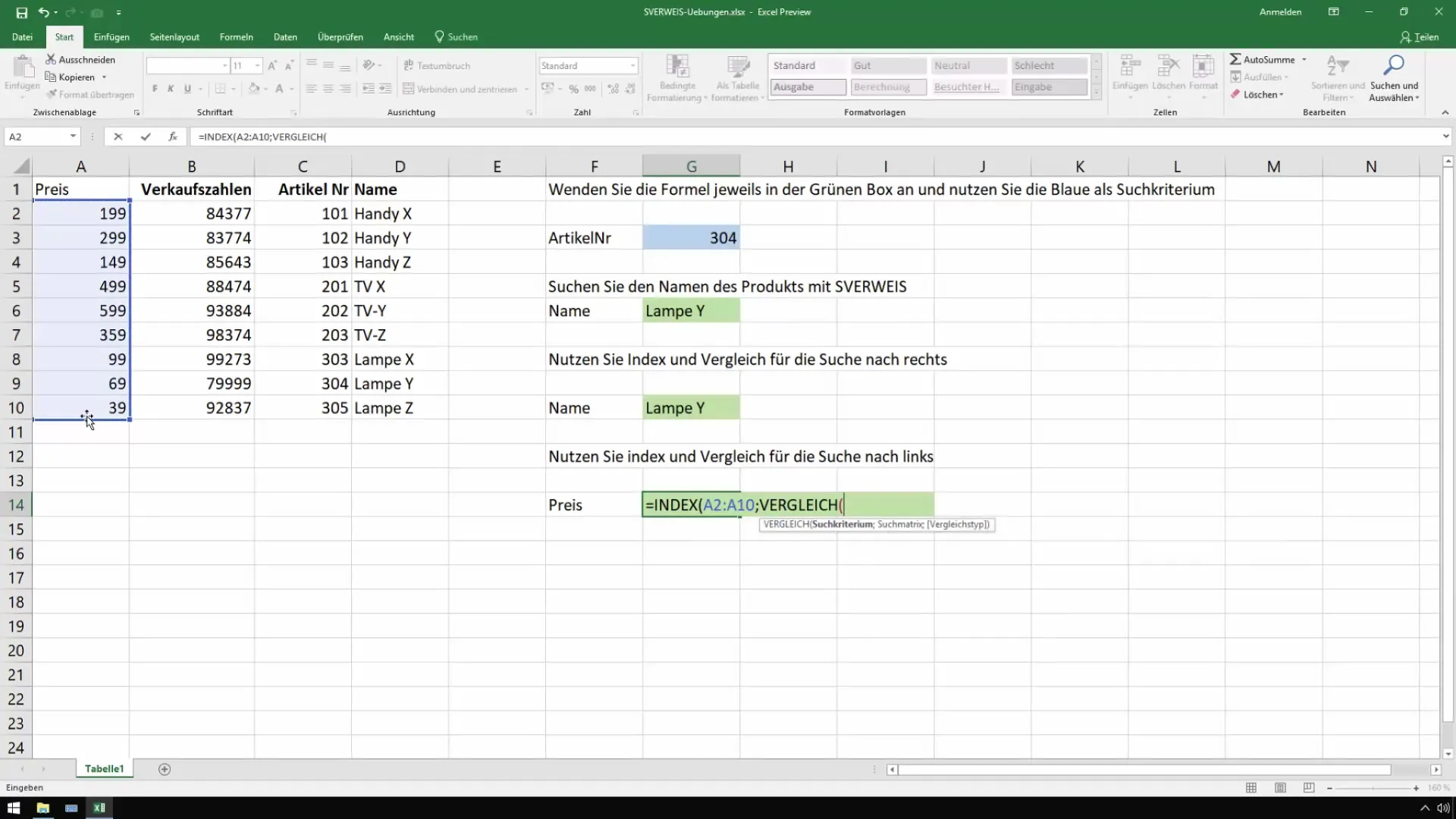This screenshot has width=1456, height=819.
Task: Open Insert Function with the fx icon
Action: coord(173,136)
